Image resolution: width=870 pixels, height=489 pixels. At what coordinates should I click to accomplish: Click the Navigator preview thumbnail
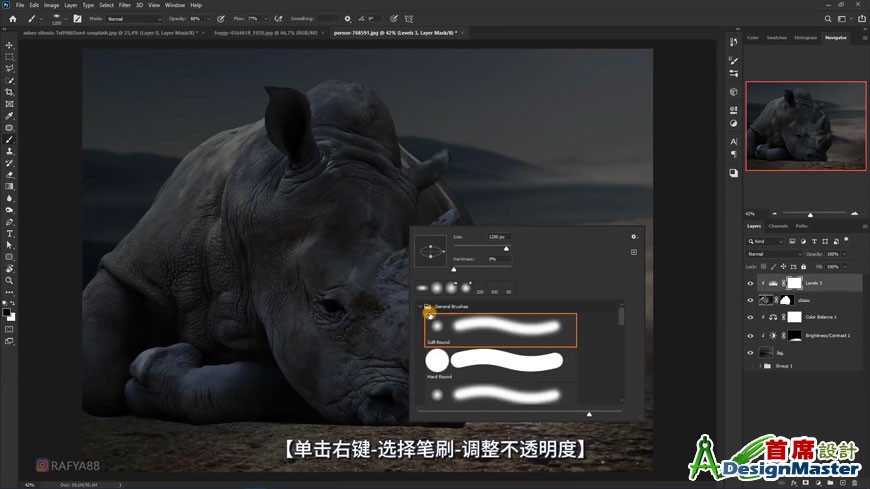coord(806,126)
